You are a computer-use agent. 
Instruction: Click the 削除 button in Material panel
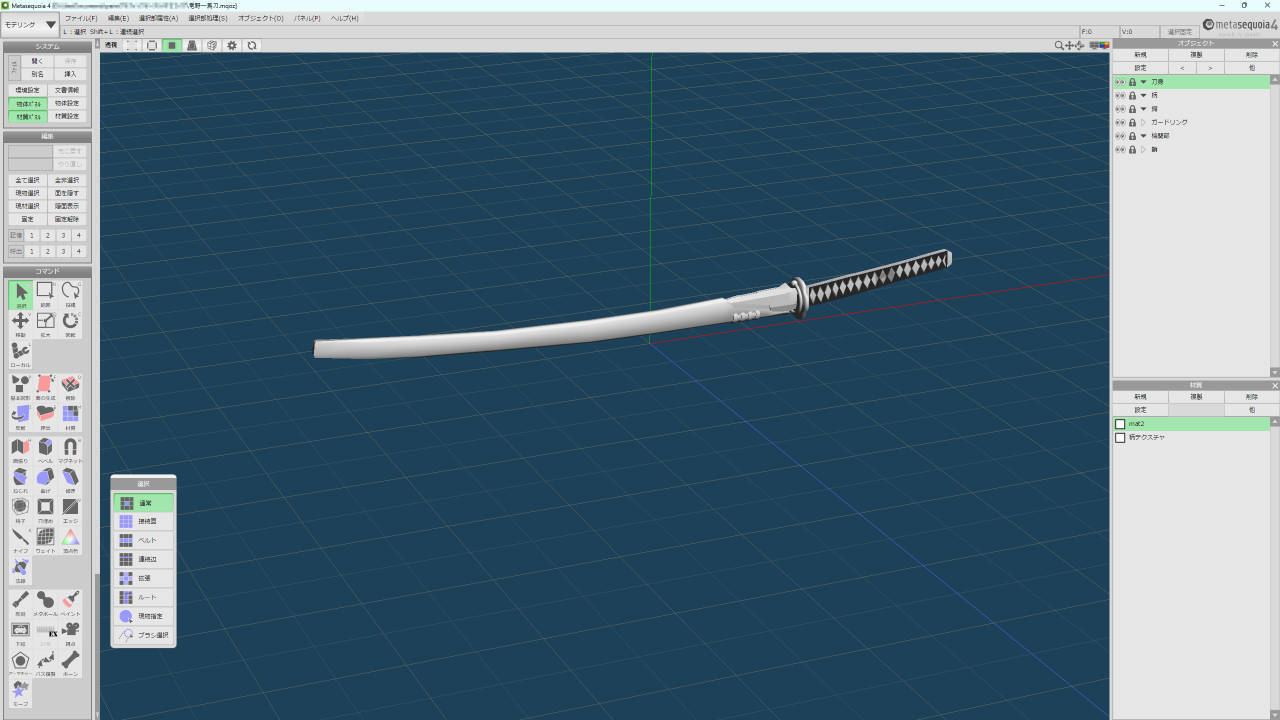pos(1251,397)
